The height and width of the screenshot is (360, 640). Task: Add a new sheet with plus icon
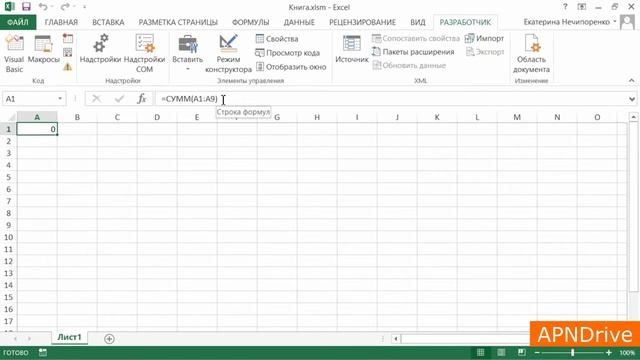(109, 338)
